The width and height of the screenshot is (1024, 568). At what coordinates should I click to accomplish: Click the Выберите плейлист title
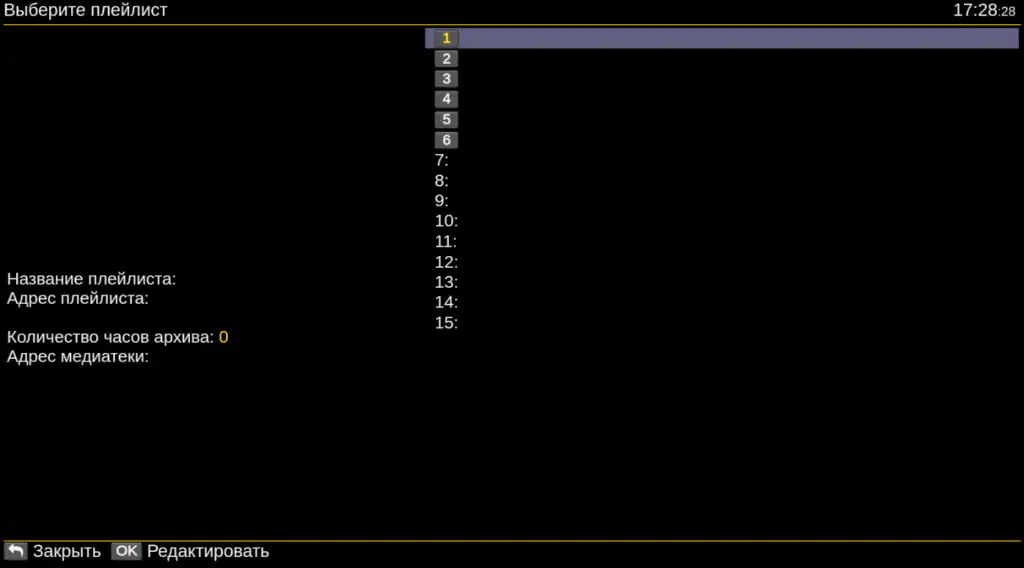[86, 10]
